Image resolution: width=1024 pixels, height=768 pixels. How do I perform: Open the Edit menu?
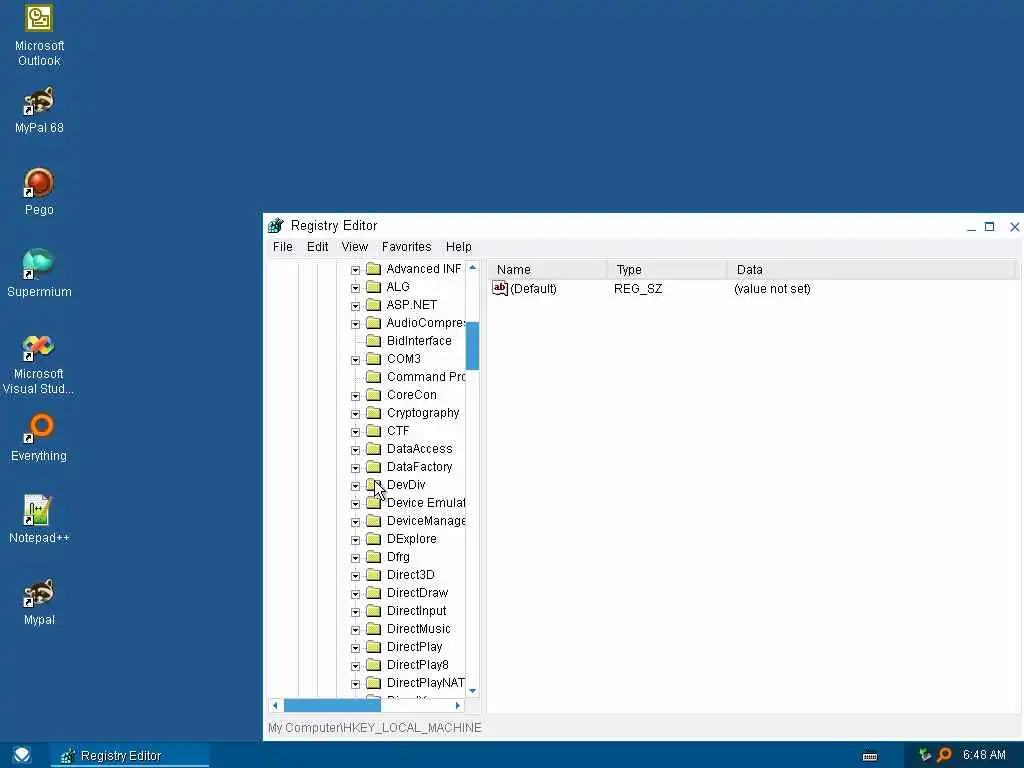coord(317,247)
